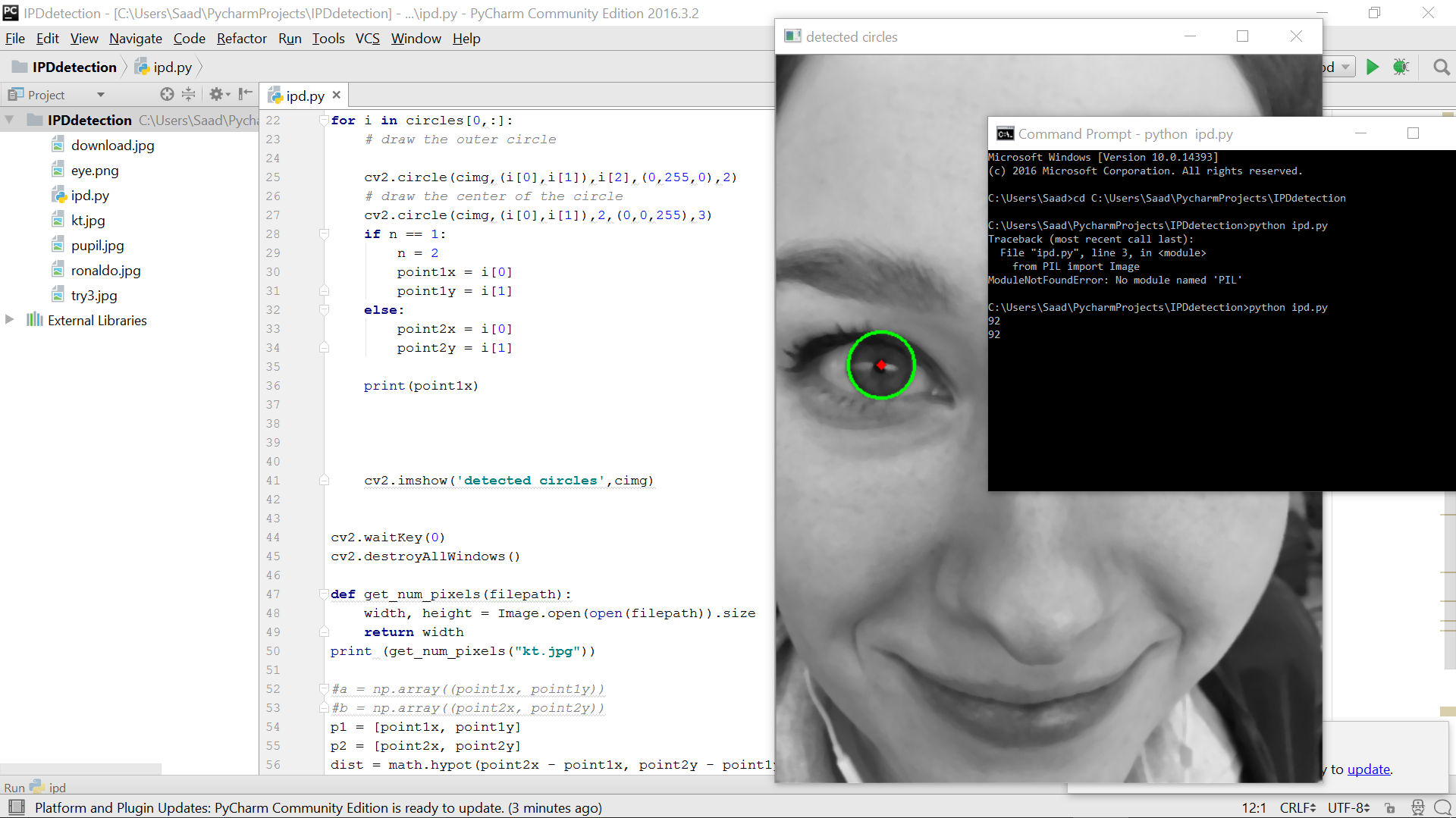Open the Run tool window button
The width and height of the screenshot is (1456, 818).
(14, 788)
